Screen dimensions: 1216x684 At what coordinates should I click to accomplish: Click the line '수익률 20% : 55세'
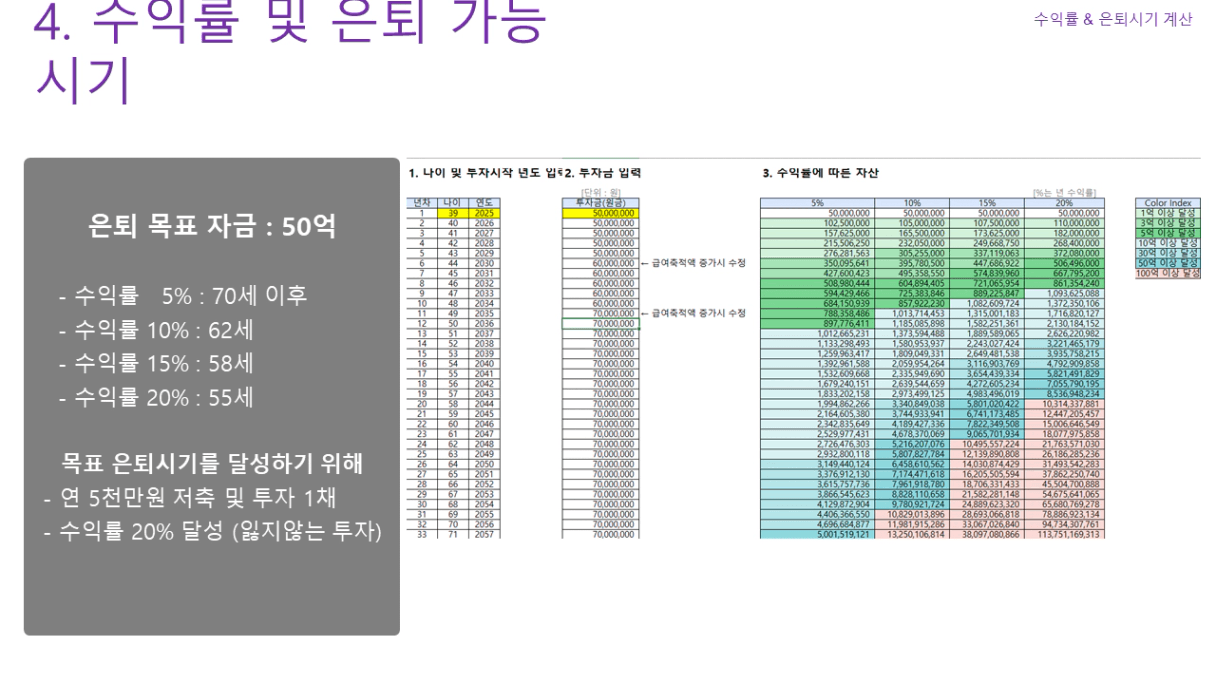(156, 397)
